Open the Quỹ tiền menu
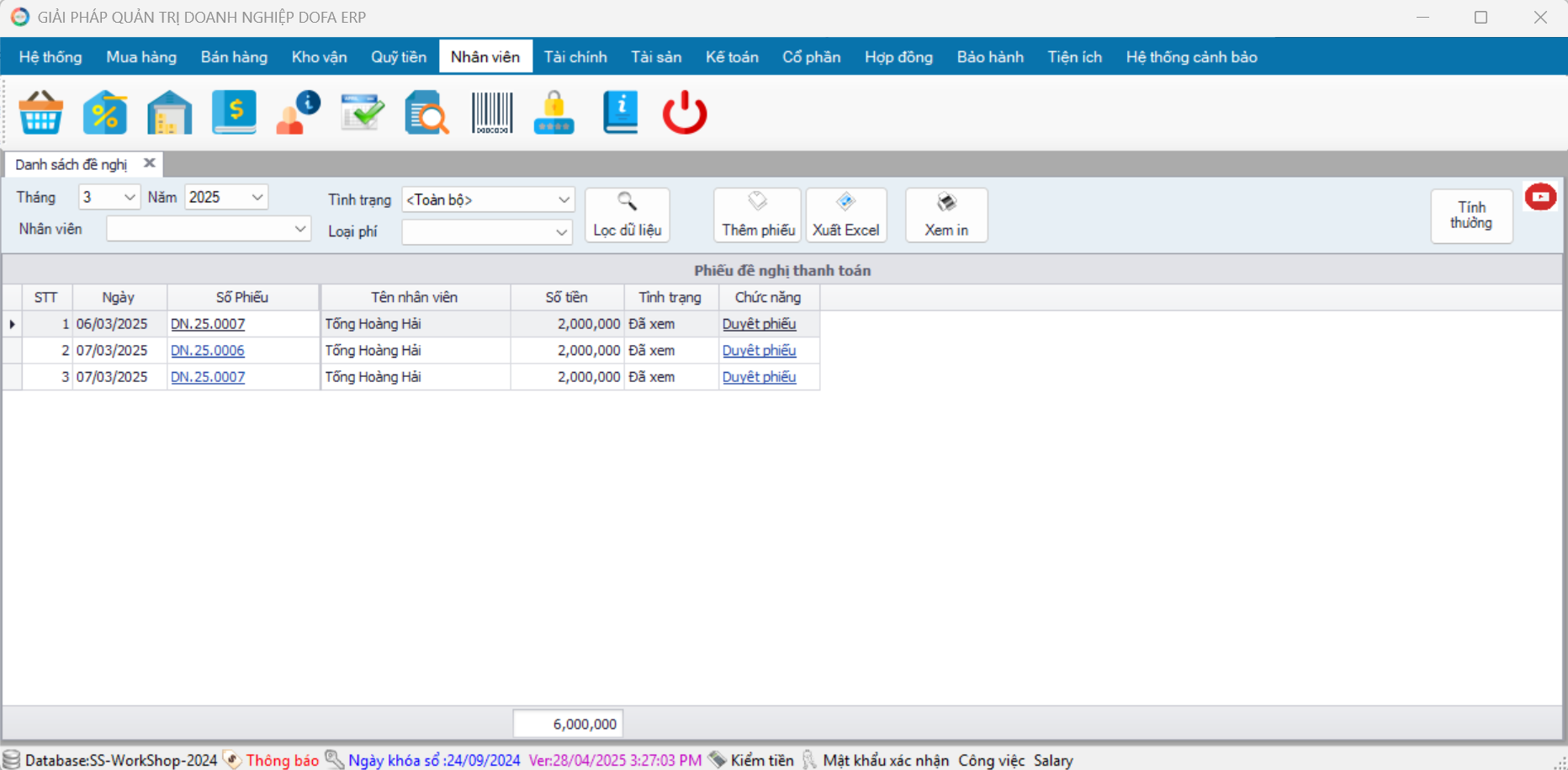 pos(399,57)
